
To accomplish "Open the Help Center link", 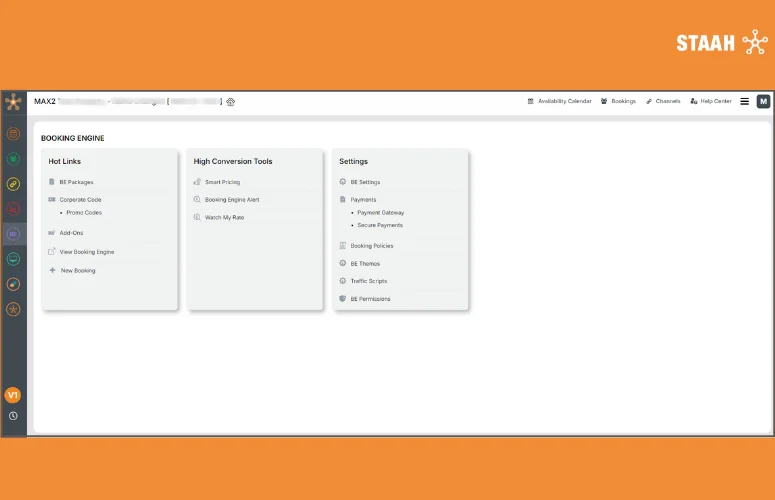I will 716,101.
